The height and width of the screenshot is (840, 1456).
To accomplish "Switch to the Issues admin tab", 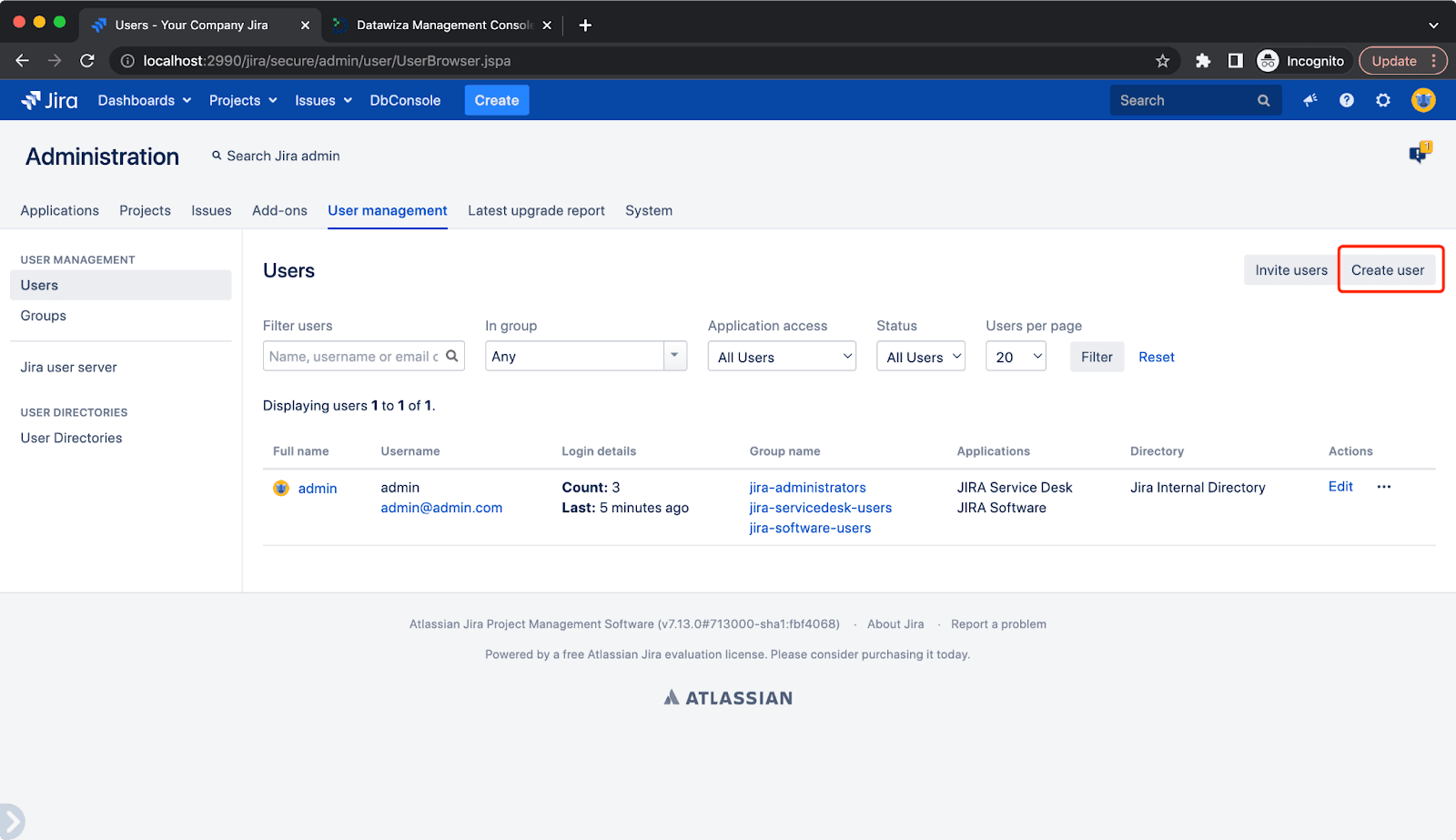I will click(x=211, y=210).
